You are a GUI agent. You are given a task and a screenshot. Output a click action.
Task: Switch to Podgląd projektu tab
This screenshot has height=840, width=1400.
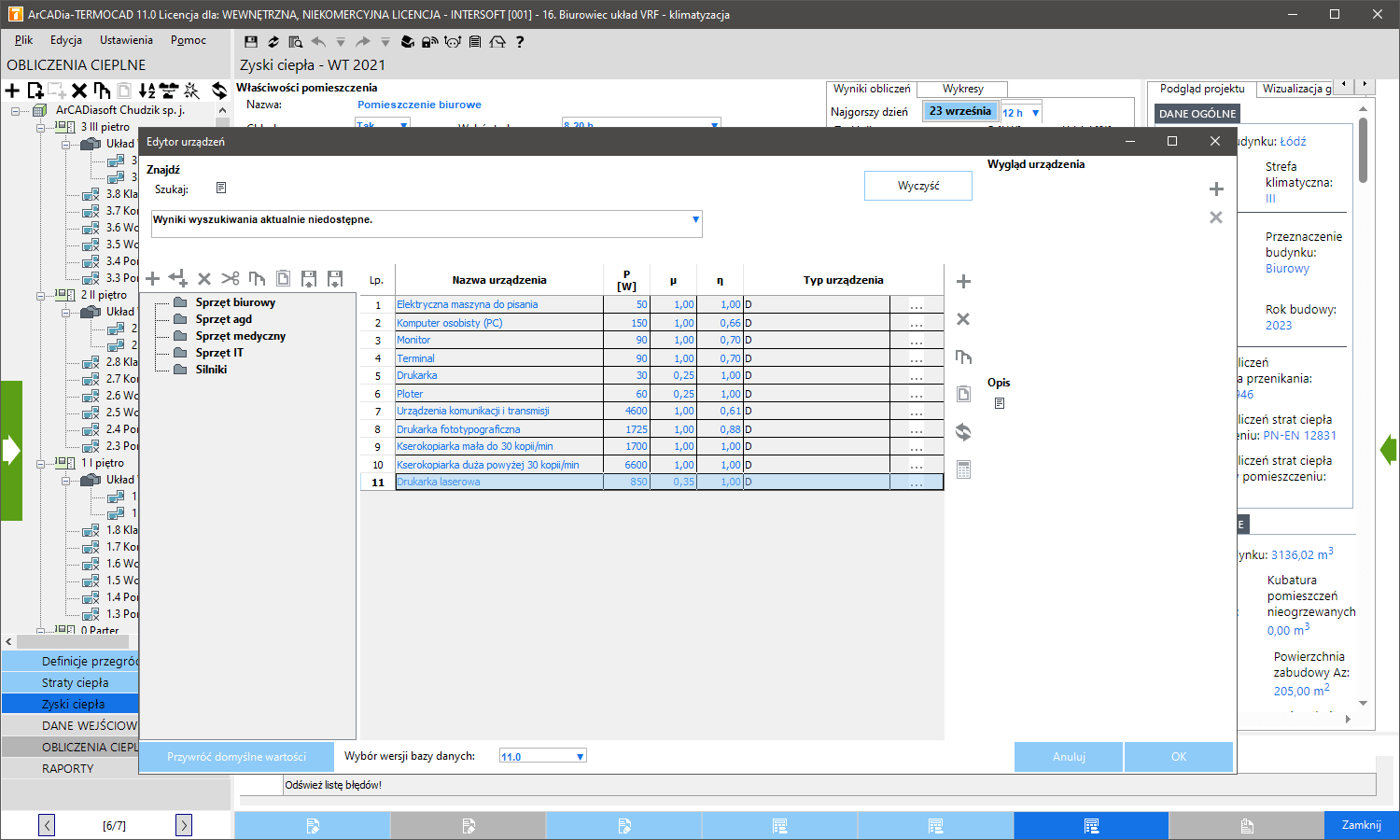click(x=1202, y=89)
